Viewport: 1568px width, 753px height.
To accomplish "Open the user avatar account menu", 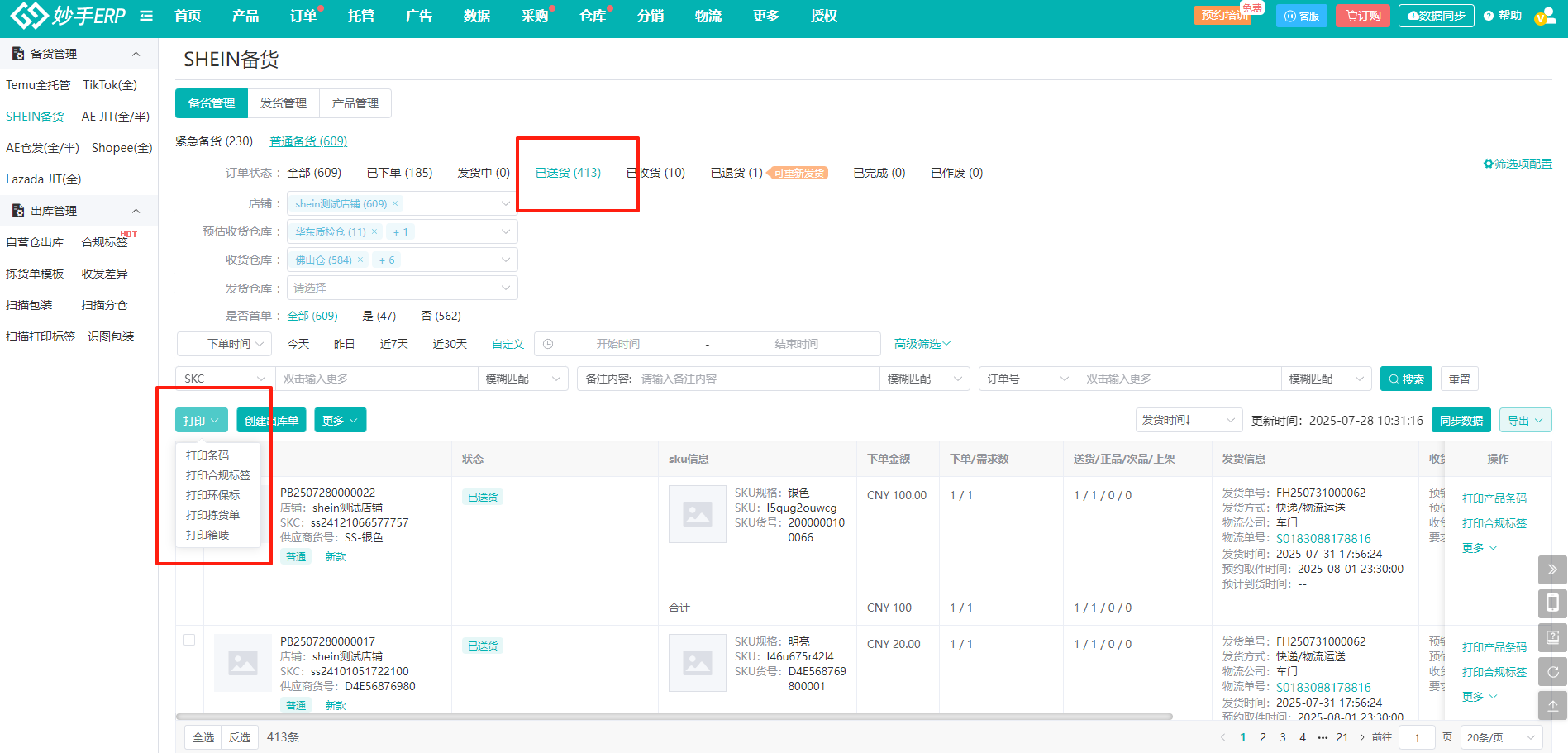I will (1545, 16).
